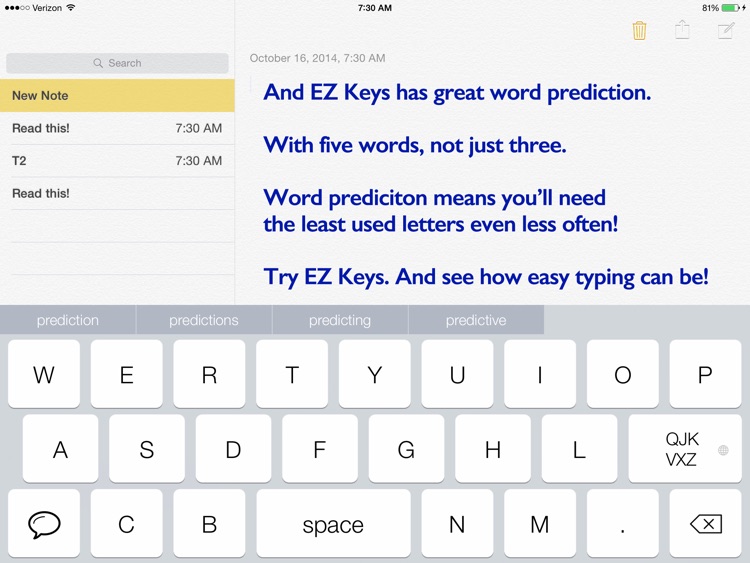
Task: Tap the 7:30 AM clock in status bar
Action: tap(375, 8)
